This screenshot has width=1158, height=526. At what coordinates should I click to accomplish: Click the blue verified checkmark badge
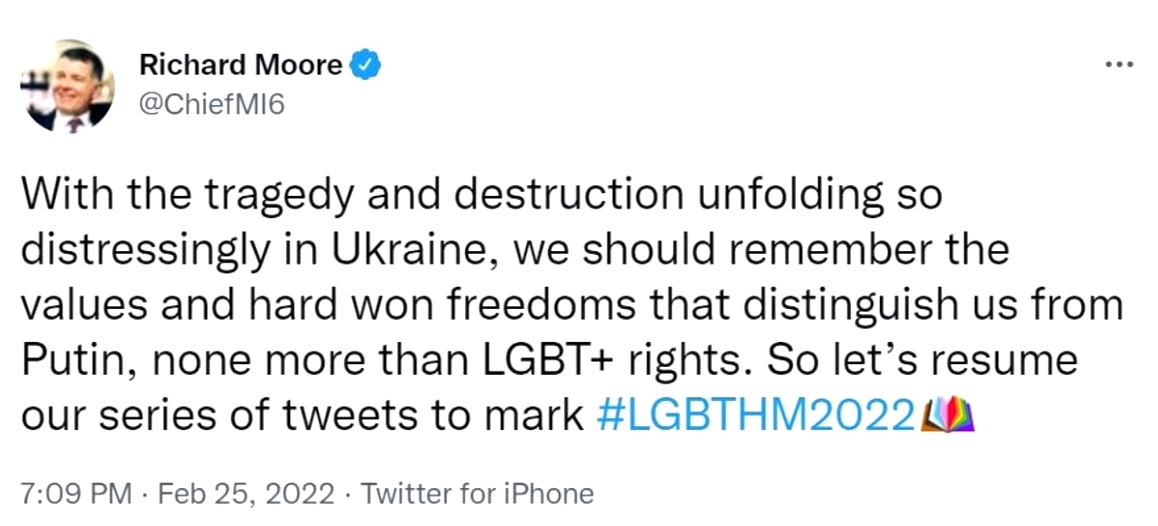(x=365, y=66)
